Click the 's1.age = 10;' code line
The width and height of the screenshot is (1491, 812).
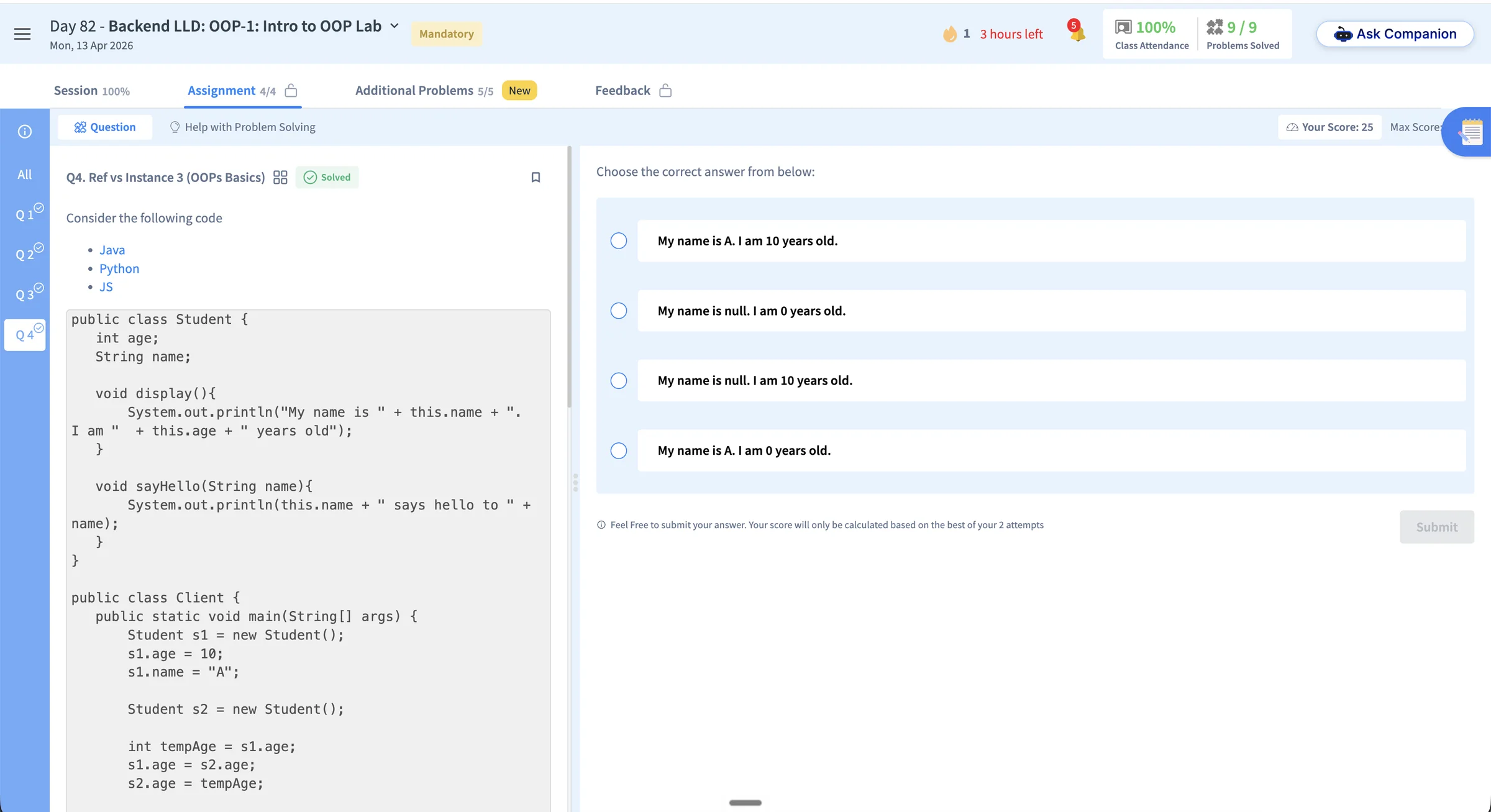[175, 654]
